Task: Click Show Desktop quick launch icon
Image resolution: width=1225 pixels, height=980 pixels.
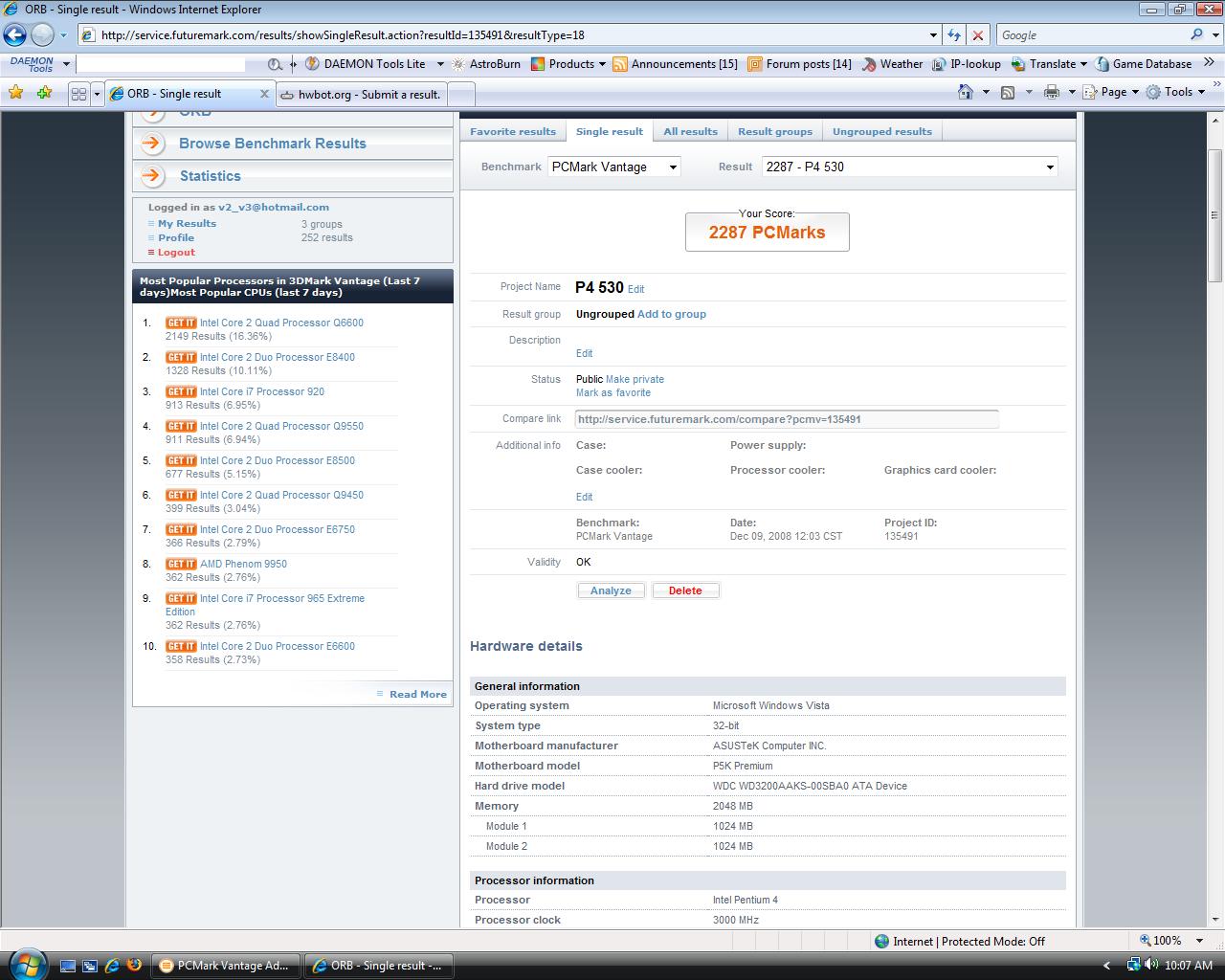Action: (68, 966)
